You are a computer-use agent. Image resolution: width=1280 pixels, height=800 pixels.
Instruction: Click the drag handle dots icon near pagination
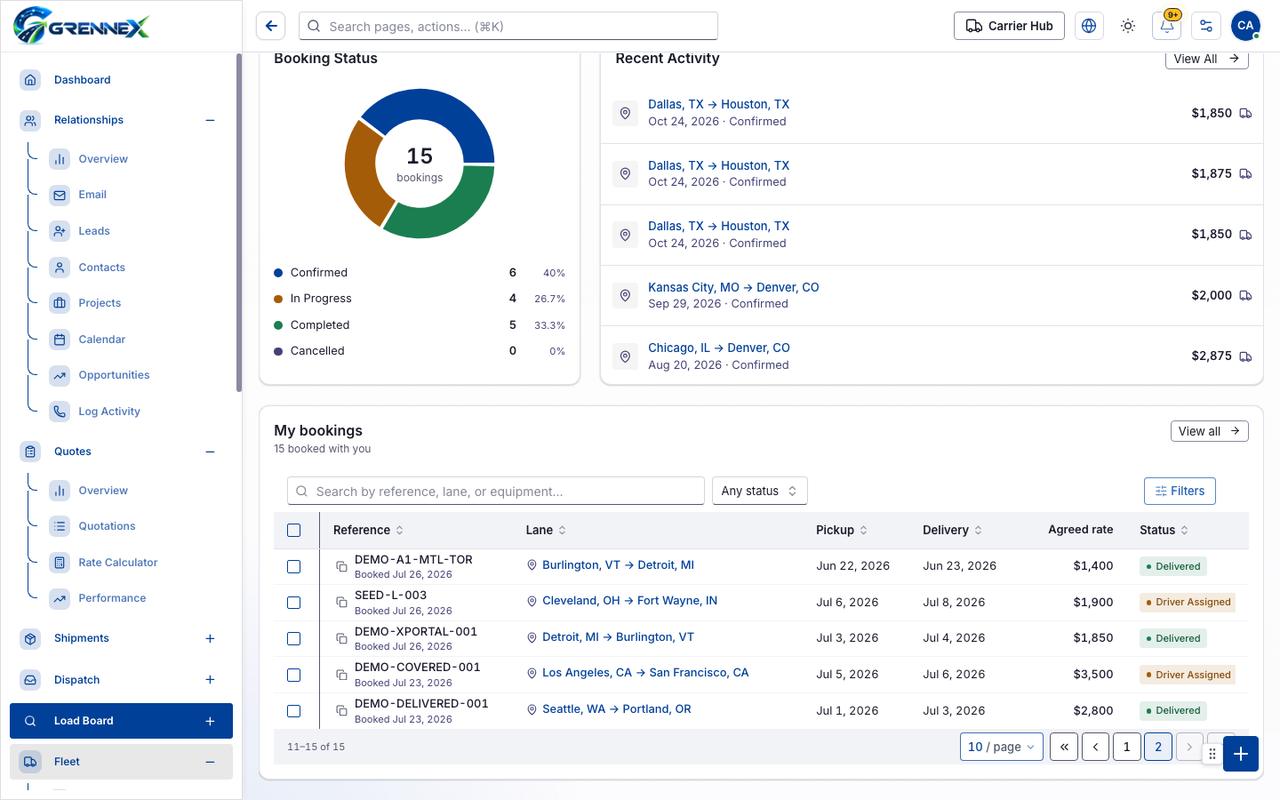1212,754
